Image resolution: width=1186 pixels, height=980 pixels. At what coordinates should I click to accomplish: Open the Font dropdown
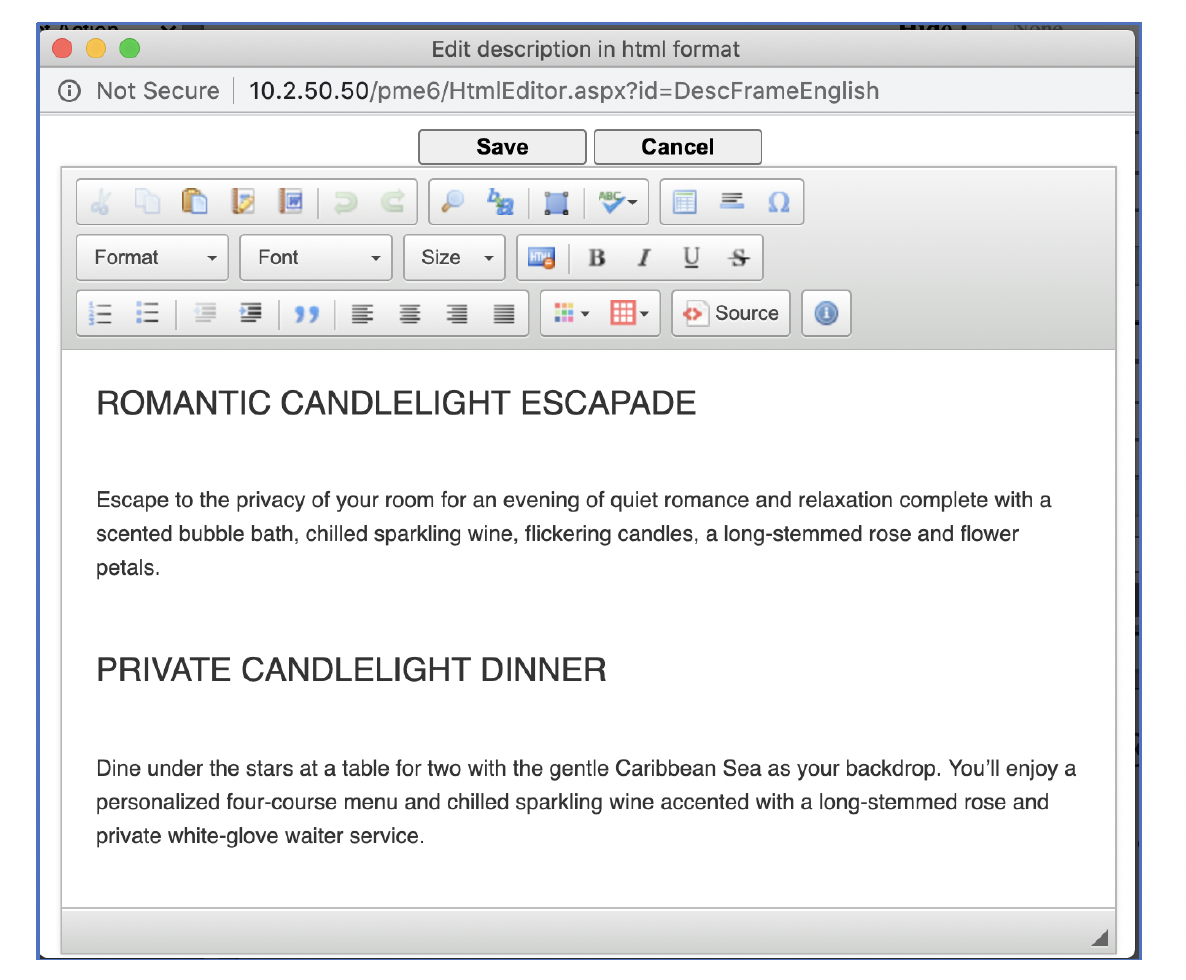tap(316, 258)
